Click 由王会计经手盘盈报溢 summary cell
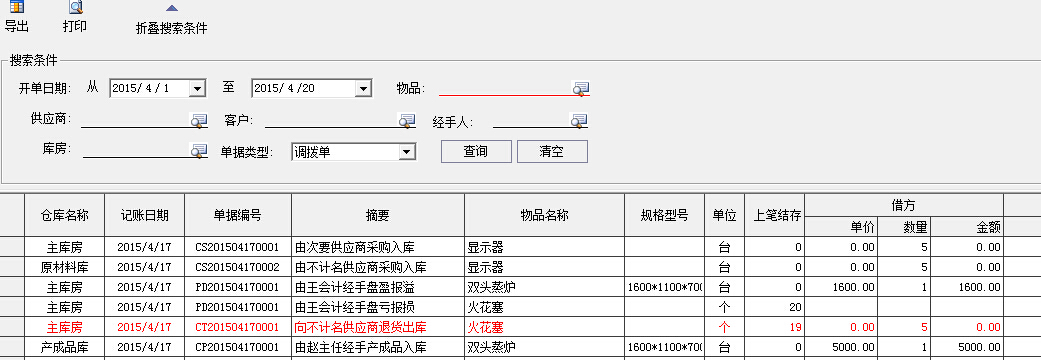 [378, 288]
